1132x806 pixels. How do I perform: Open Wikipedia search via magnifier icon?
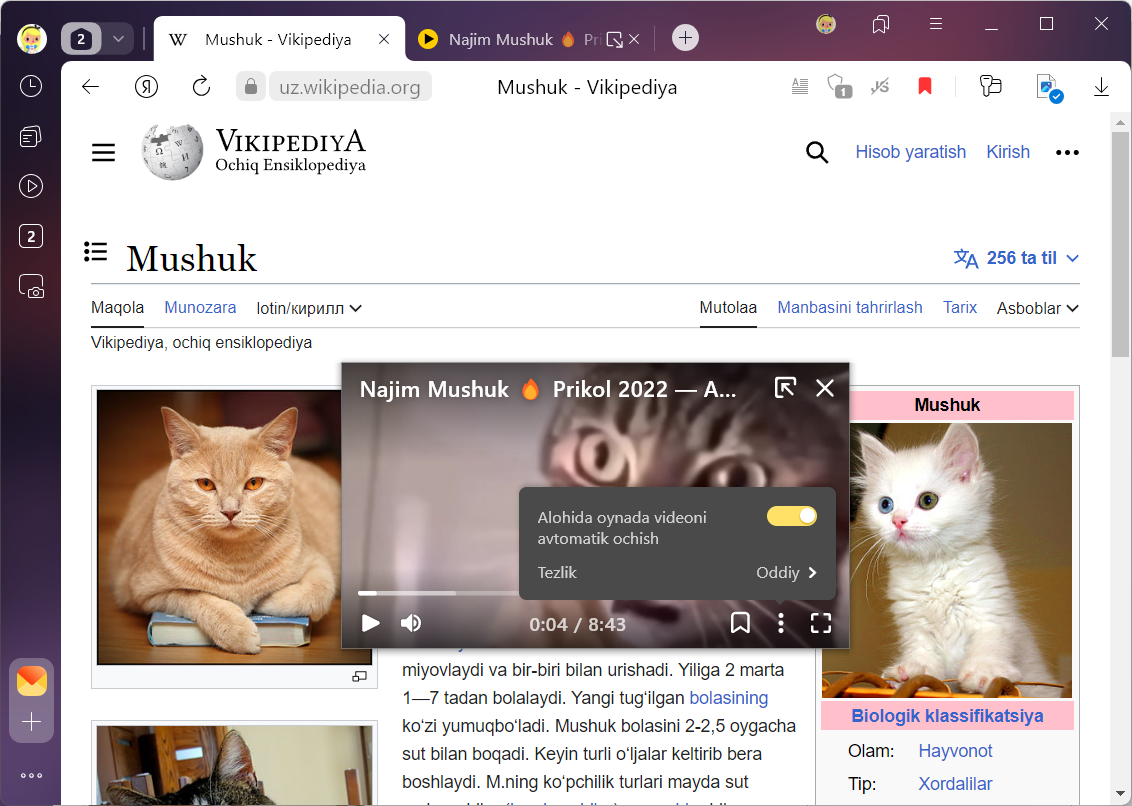tap(817, 152)
